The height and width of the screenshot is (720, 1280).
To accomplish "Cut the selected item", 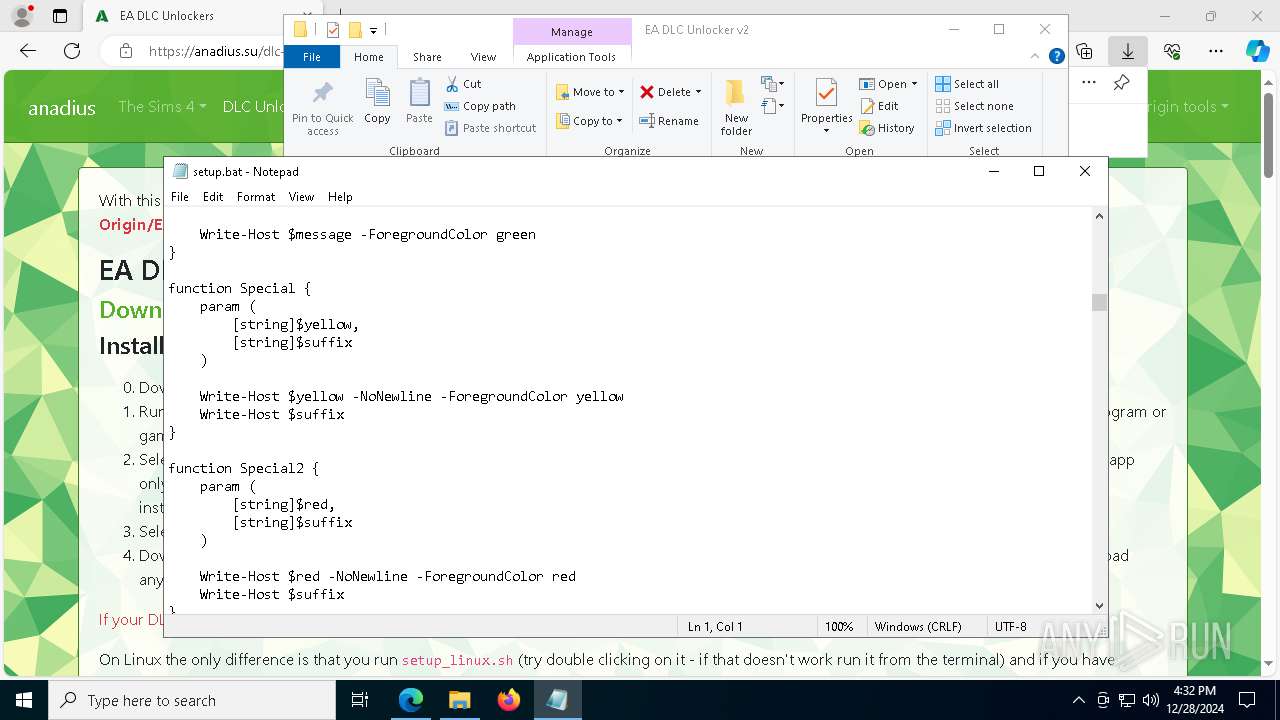I will [x=463, y=84].
